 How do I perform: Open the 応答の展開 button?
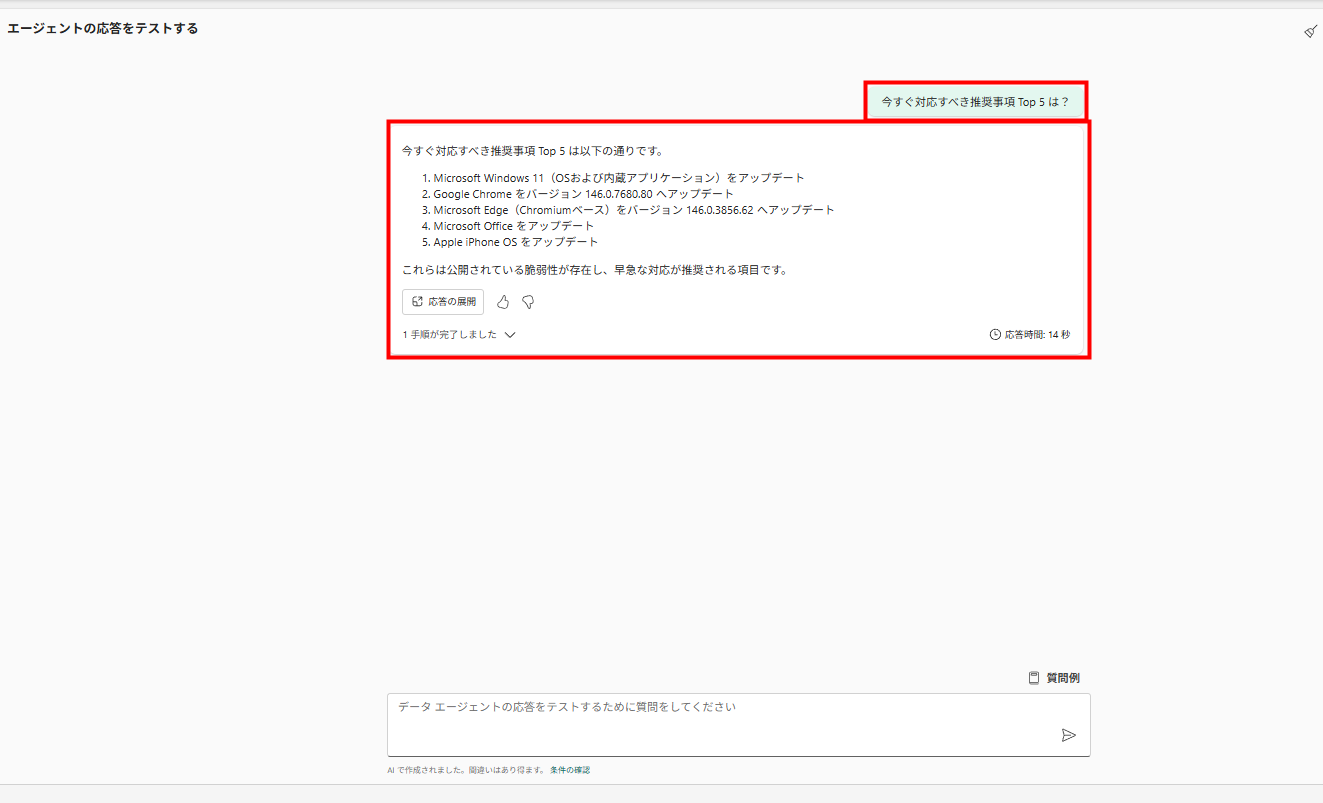[x=443, y=302]
